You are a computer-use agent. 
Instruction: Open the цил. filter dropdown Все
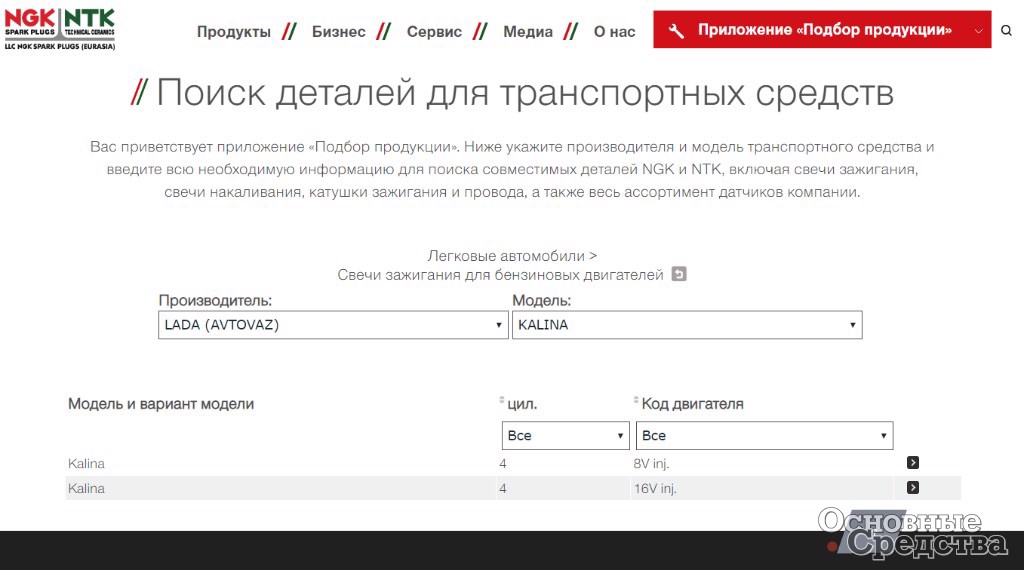click(566, 435)
